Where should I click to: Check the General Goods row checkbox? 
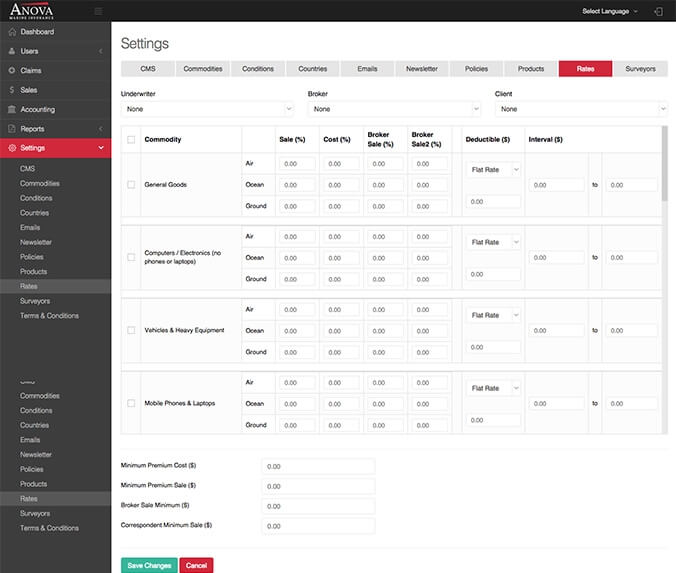(131, 184)
